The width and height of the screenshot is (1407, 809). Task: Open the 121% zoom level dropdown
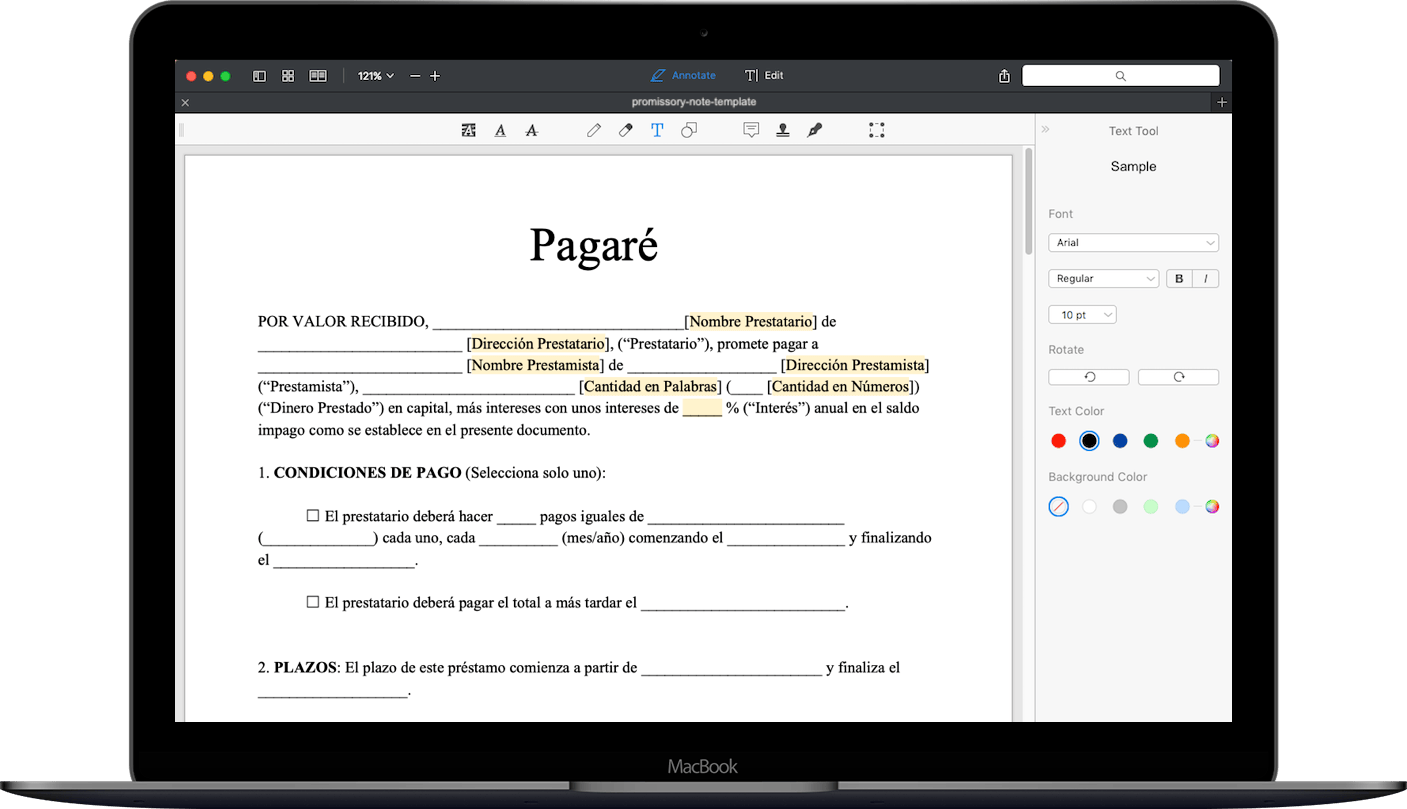pos(376,76)
